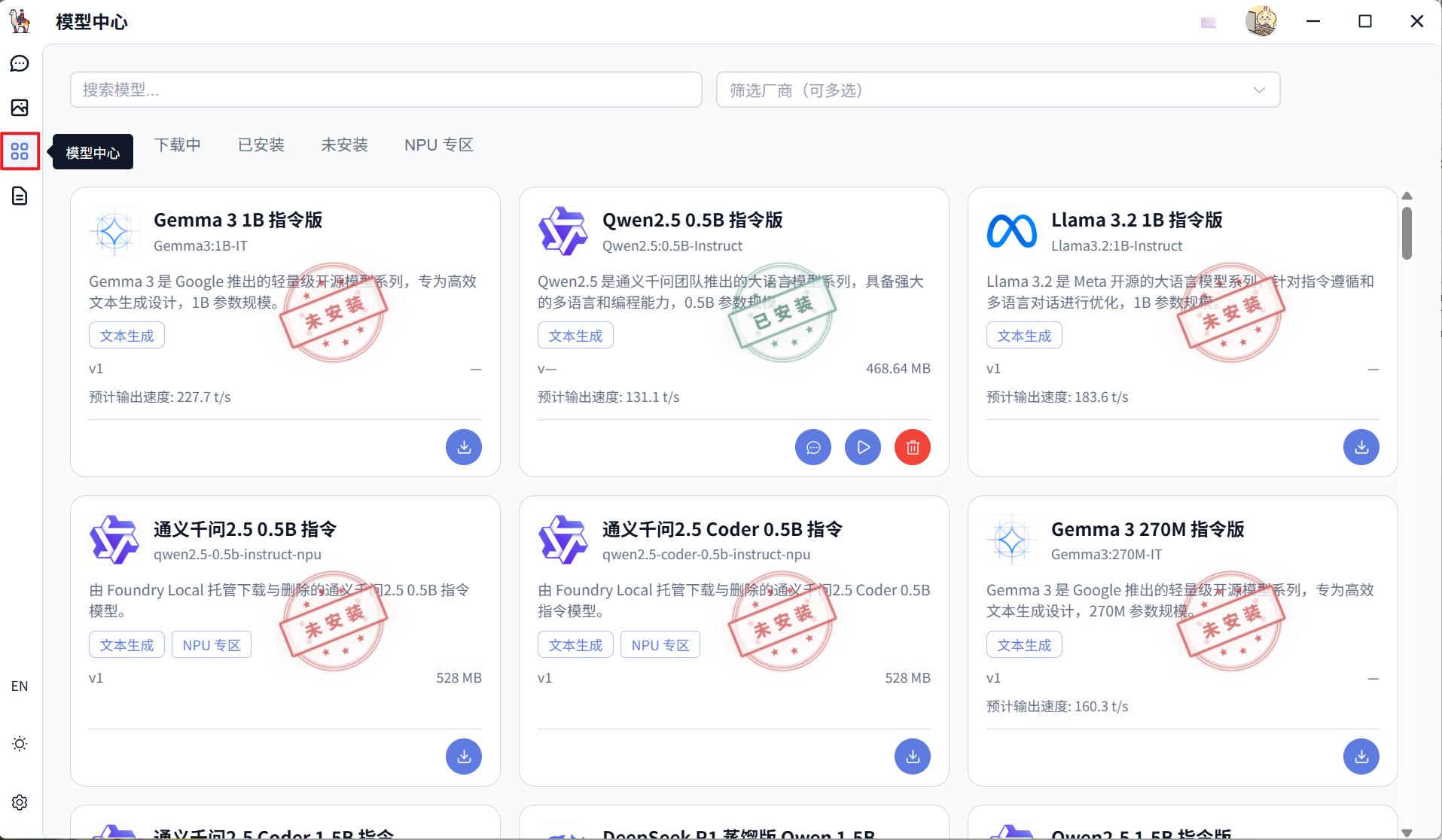Click the small icon left of the avatar
This screenshot has width=1442, height=840.
click(1209, 23)
